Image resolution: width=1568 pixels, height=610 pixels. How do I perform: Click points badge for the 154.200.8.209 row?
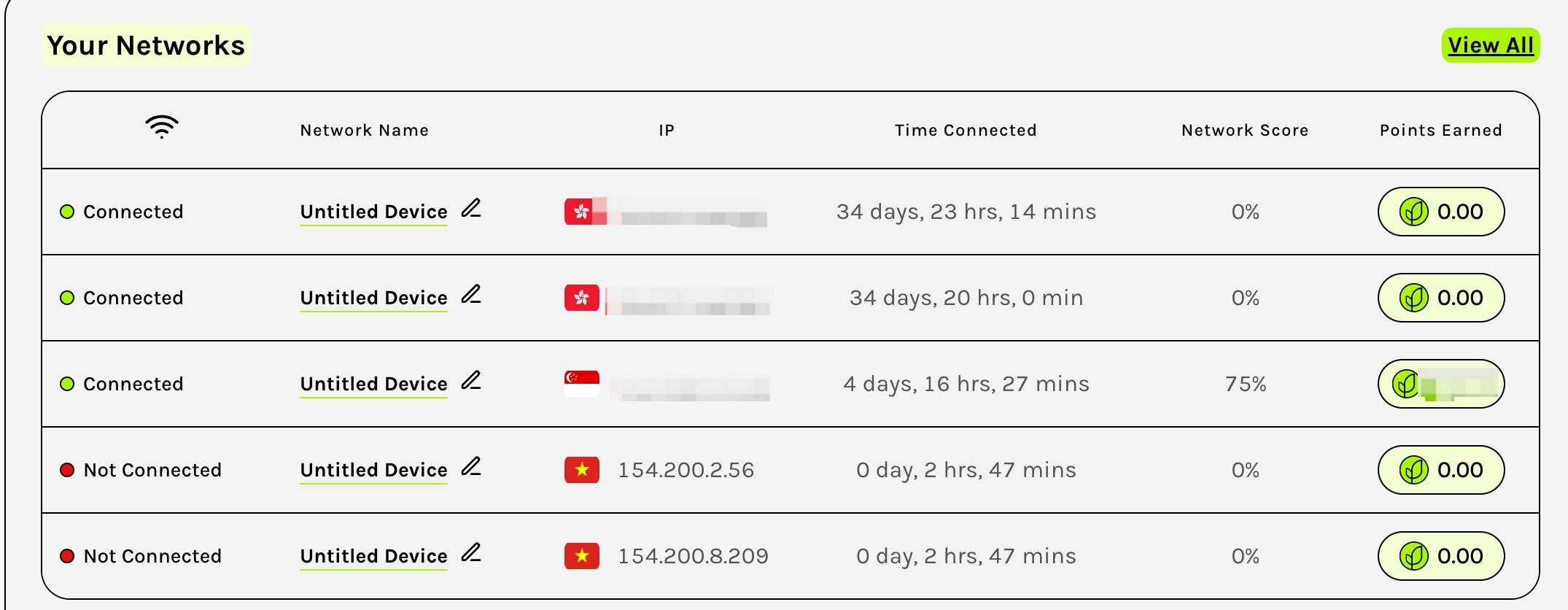1440,556
